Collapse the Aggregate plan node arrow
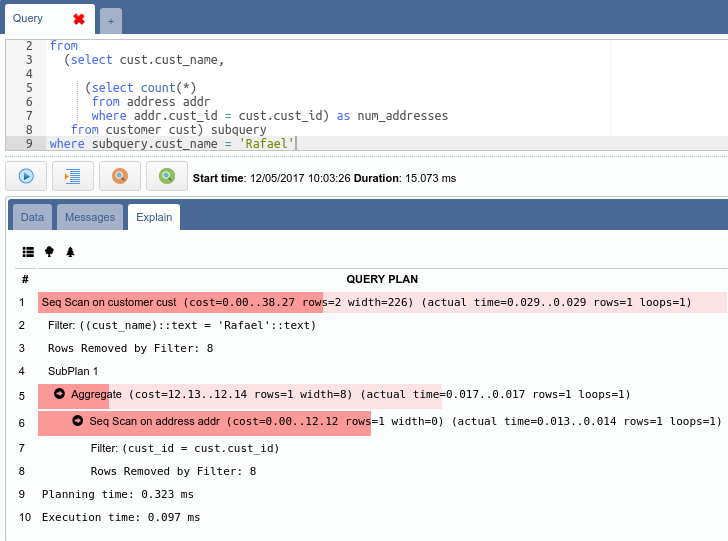The height and width of the screenshot is (541, 728). [60, 395]
